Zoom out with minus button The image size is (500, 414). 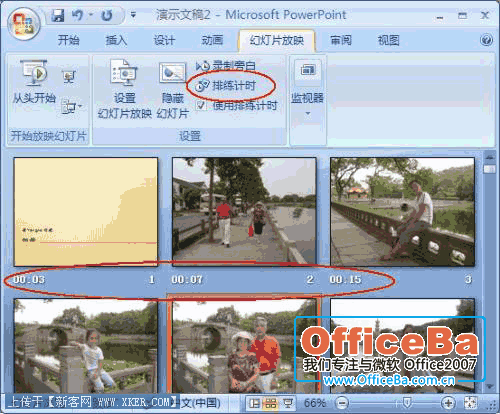342,404
